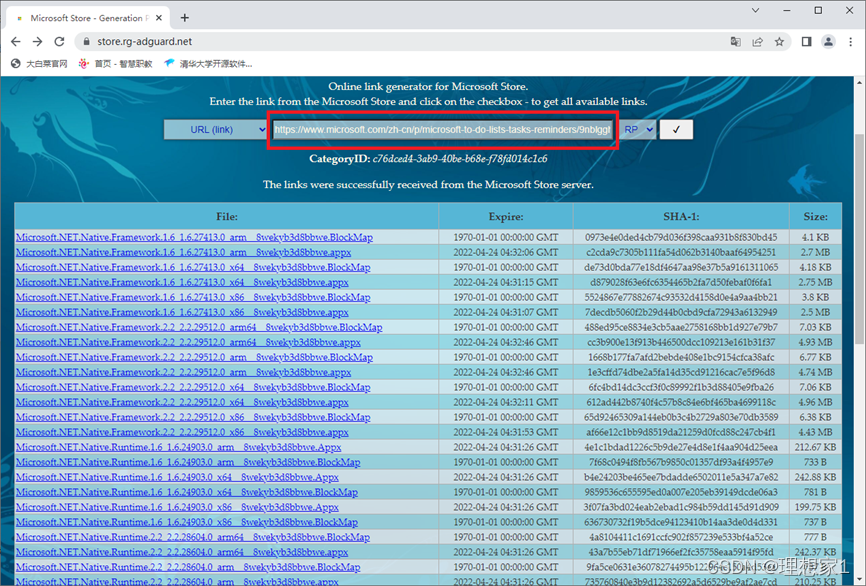Download Runtime.1.6 1.6.24903.0 x86 Appx file

pos(177,506)
